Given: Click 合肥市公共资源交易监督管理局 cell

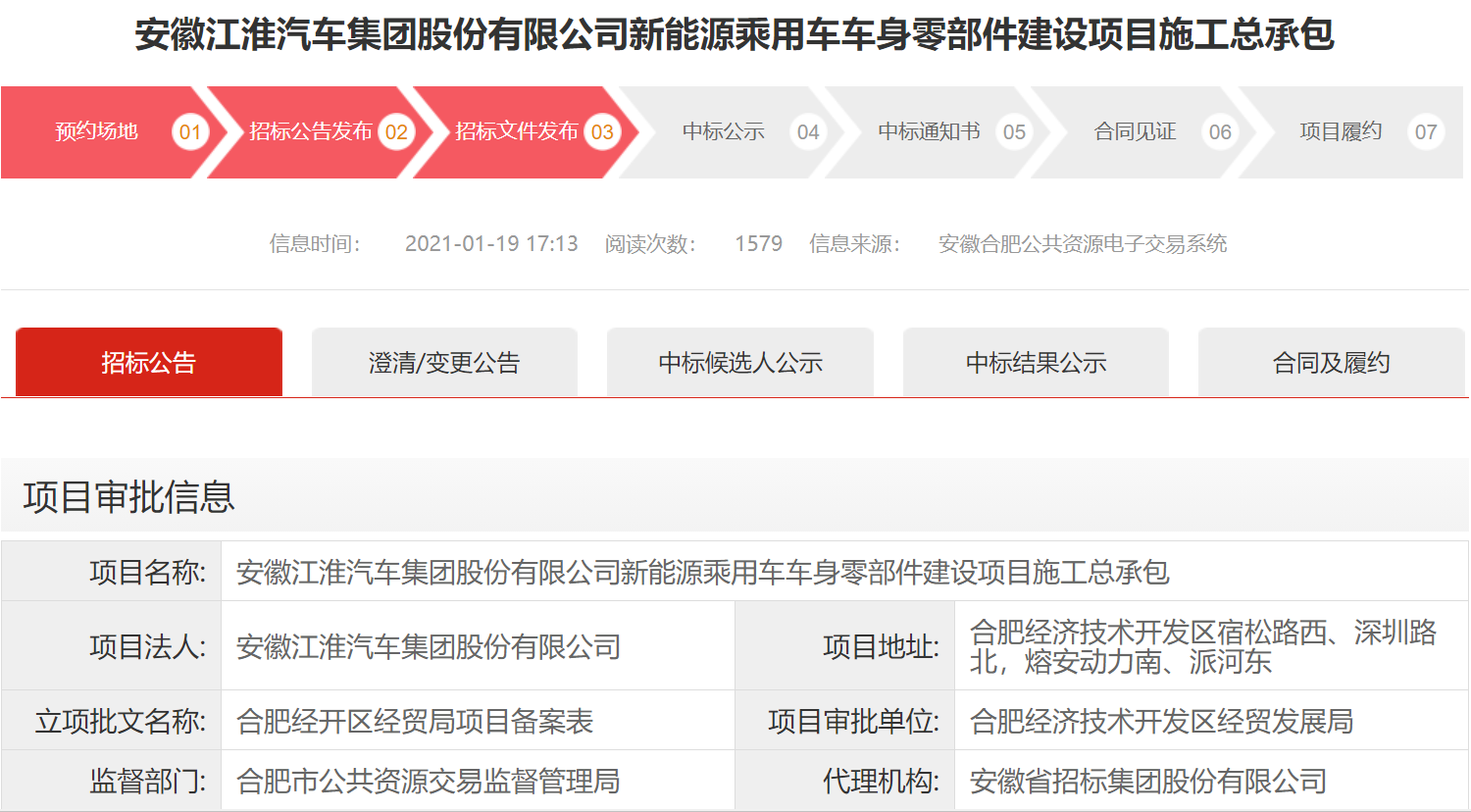Looking at the screenshot, I should (478, 781).
